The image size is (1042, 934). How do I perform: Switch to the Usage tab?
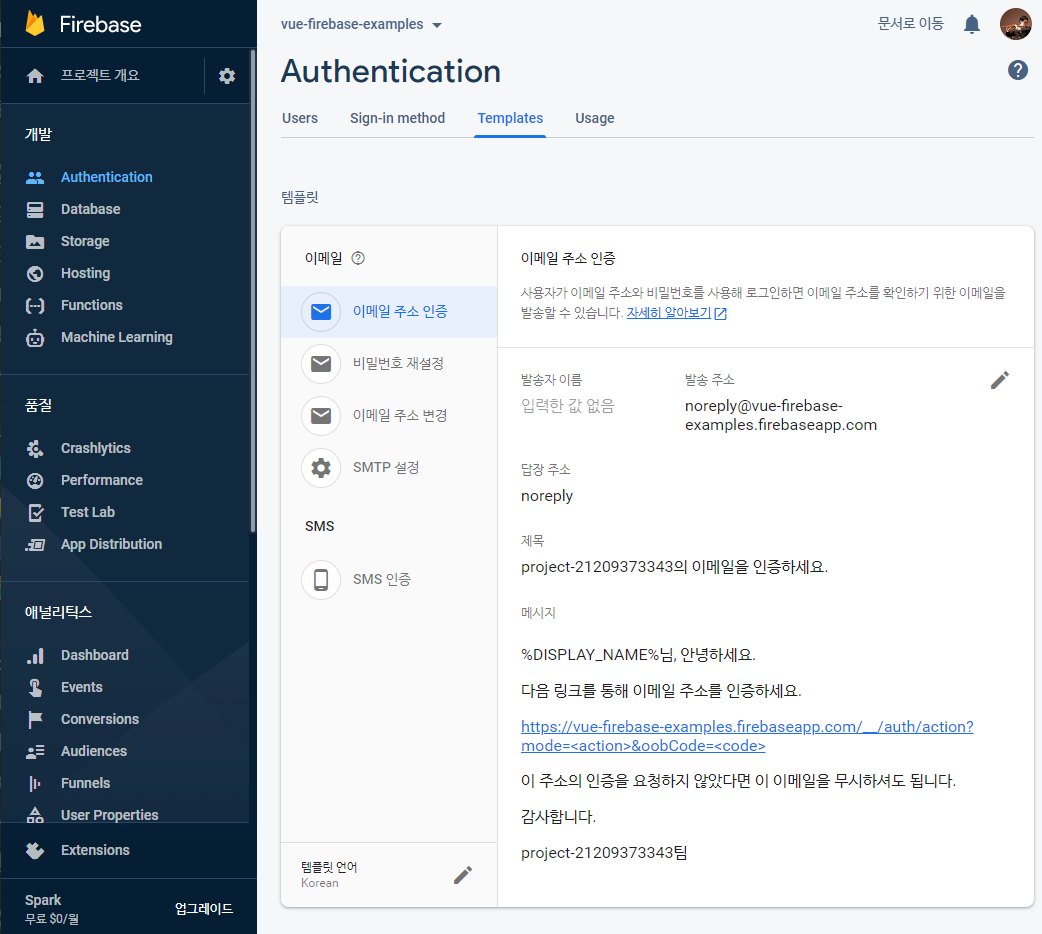click(595, 118)
